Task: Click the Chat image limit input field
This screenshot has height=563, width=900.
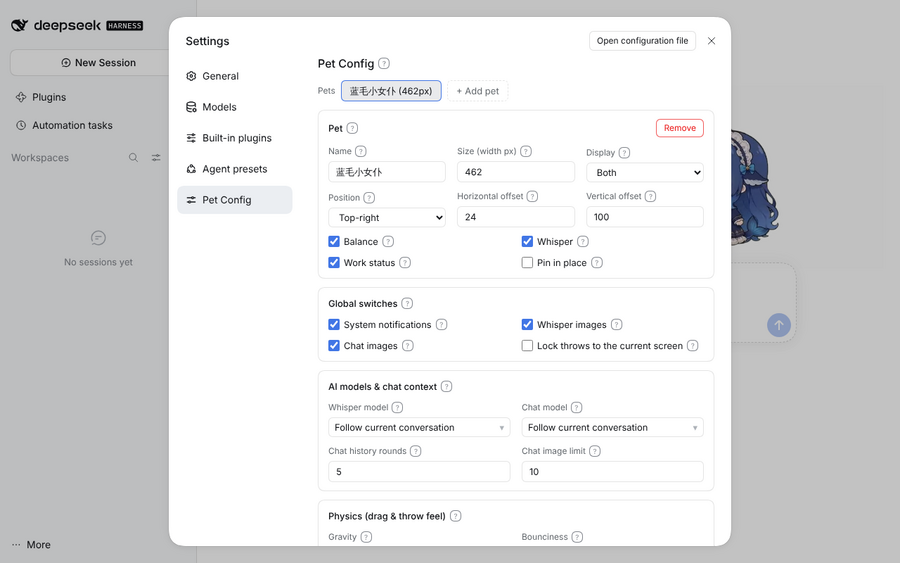Action: [x=612, y=472]
